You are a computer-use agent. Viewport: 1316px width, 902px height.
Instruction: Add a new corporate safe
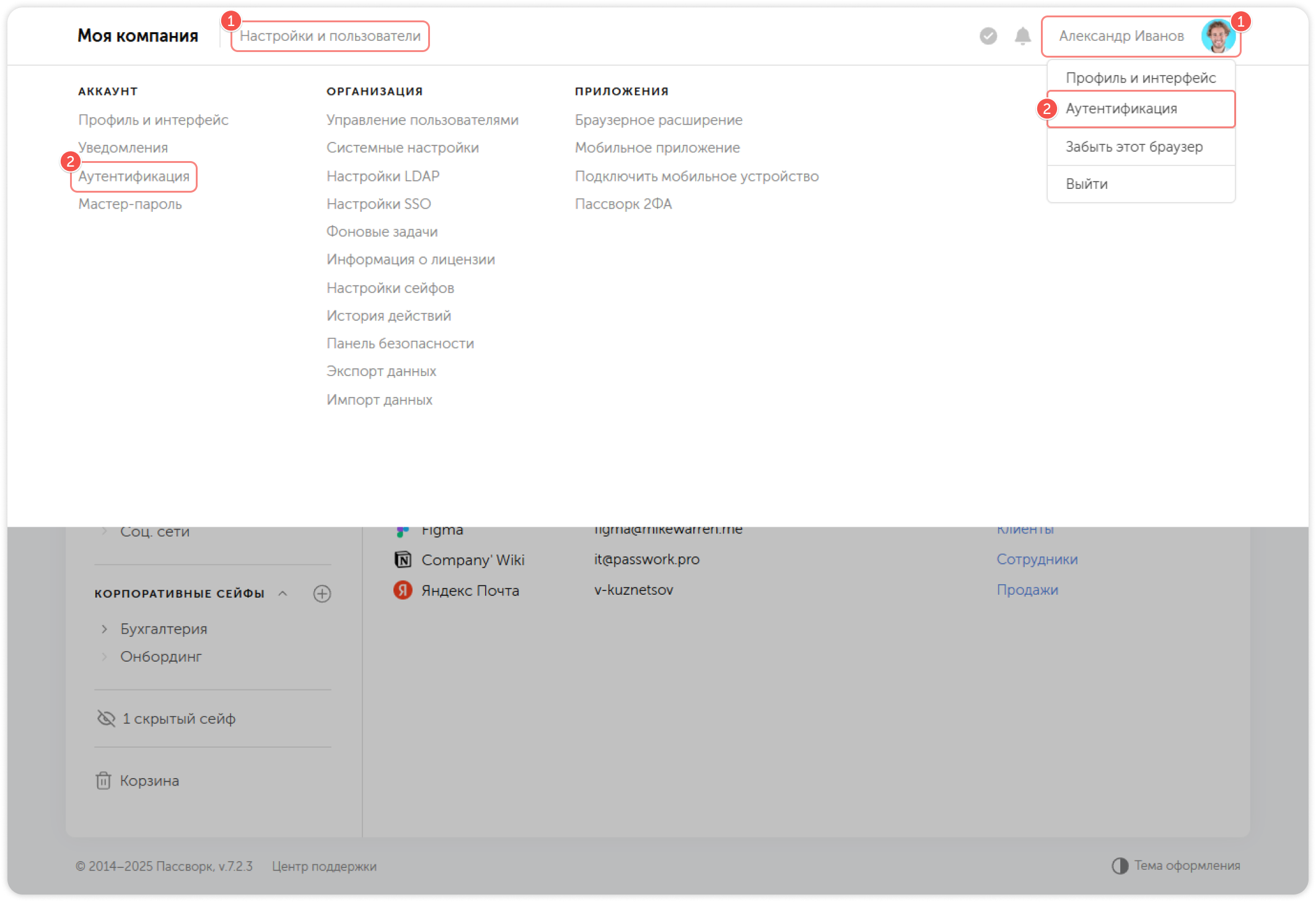[322, 593]
